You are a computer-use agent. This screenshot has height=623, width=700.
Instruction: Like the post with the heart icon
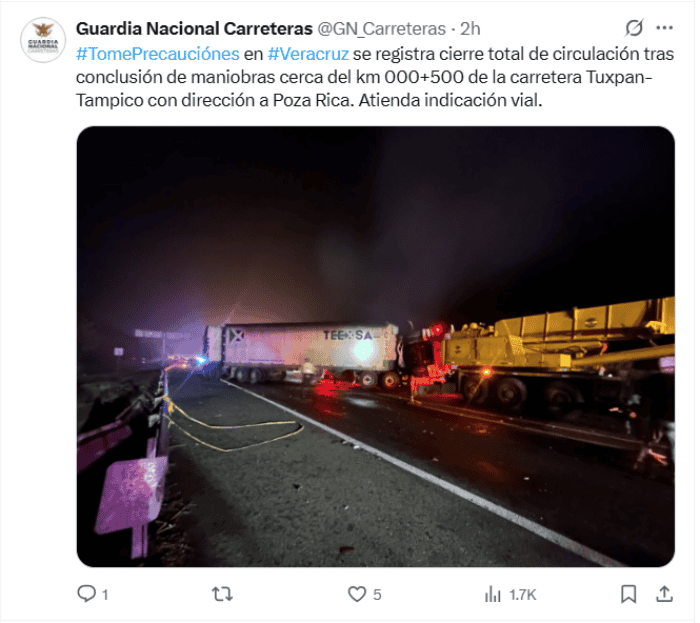click(357, 594)
